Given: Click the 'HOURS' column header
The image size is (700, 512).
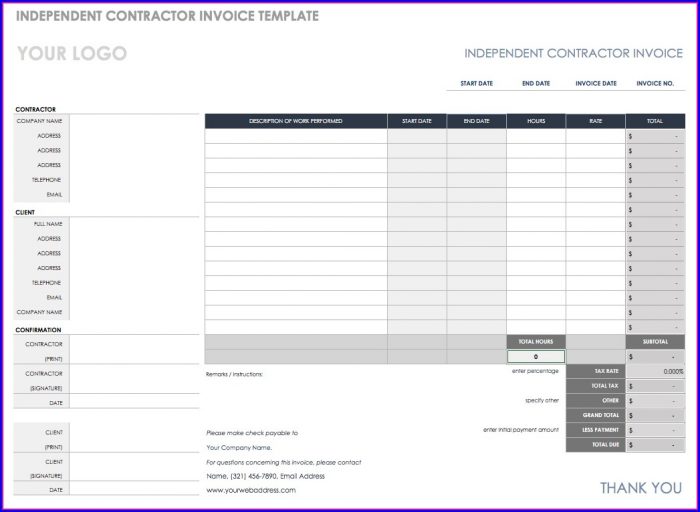Looking at the screenshot, I should pos(536,121).
